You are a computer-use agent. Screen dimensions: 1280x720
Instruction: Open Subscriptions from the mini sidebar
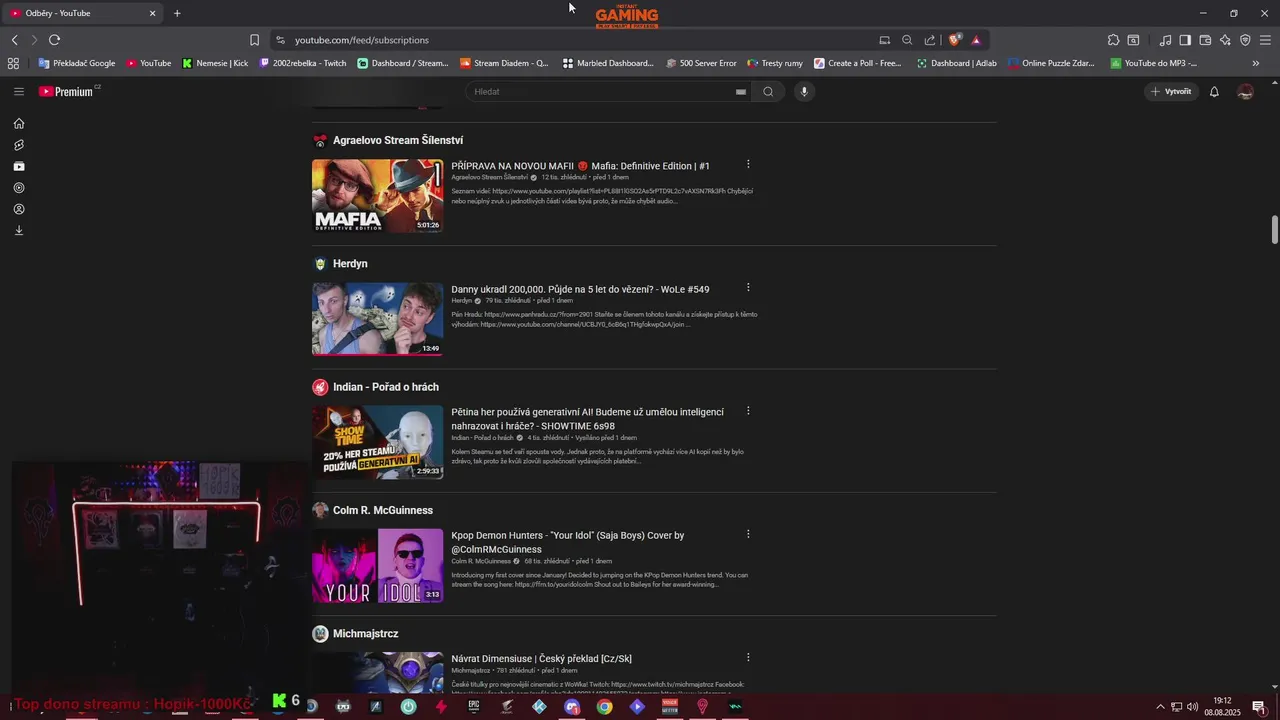(x=18, y=166)
